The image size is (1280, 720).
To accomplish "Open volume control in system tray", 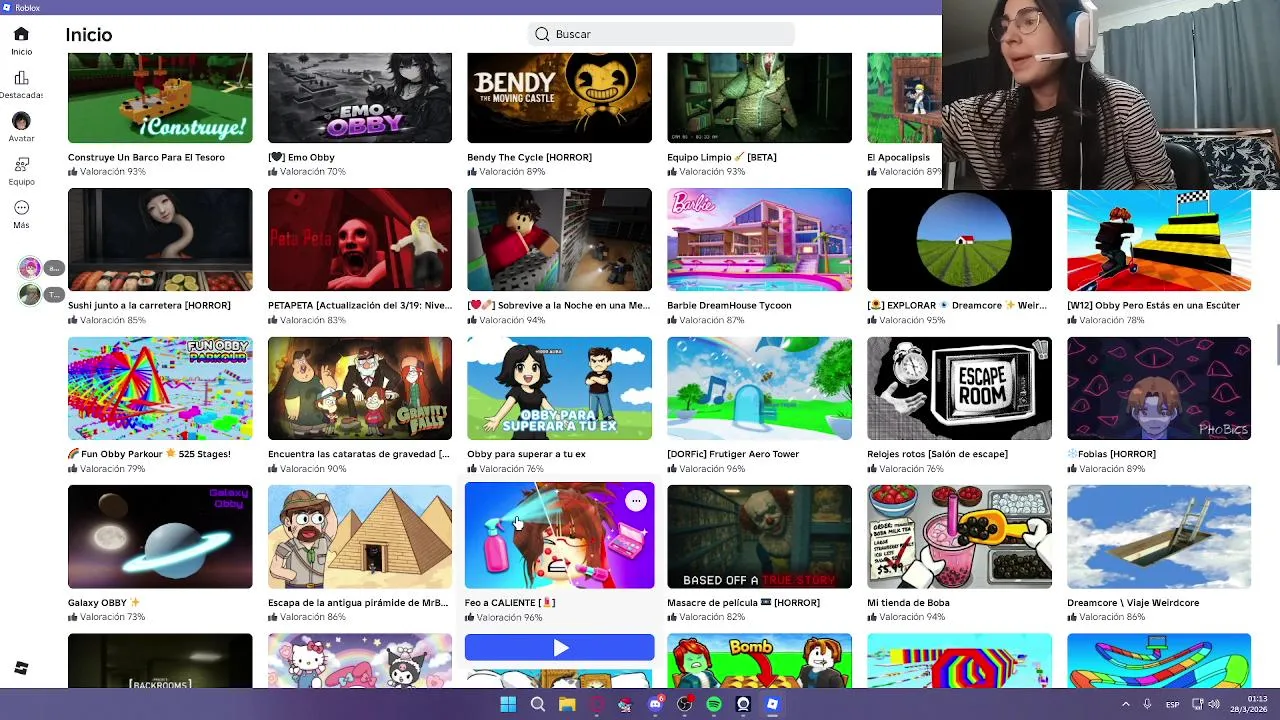I will pos(1215,704).
